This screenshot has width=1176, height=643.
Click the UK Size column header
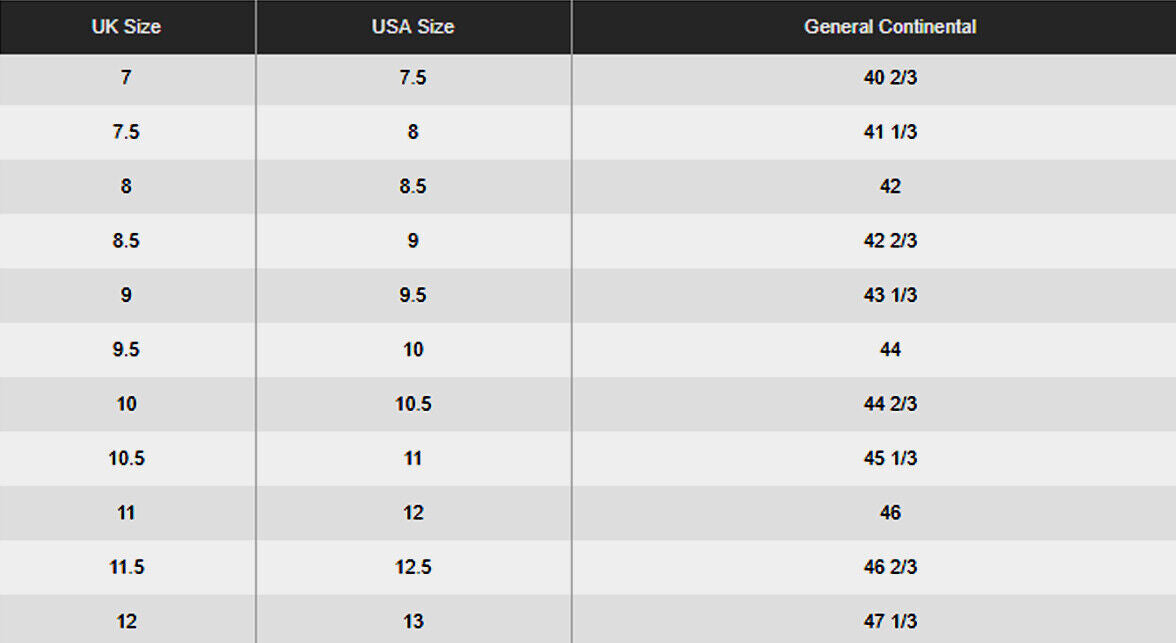(126, 27)
